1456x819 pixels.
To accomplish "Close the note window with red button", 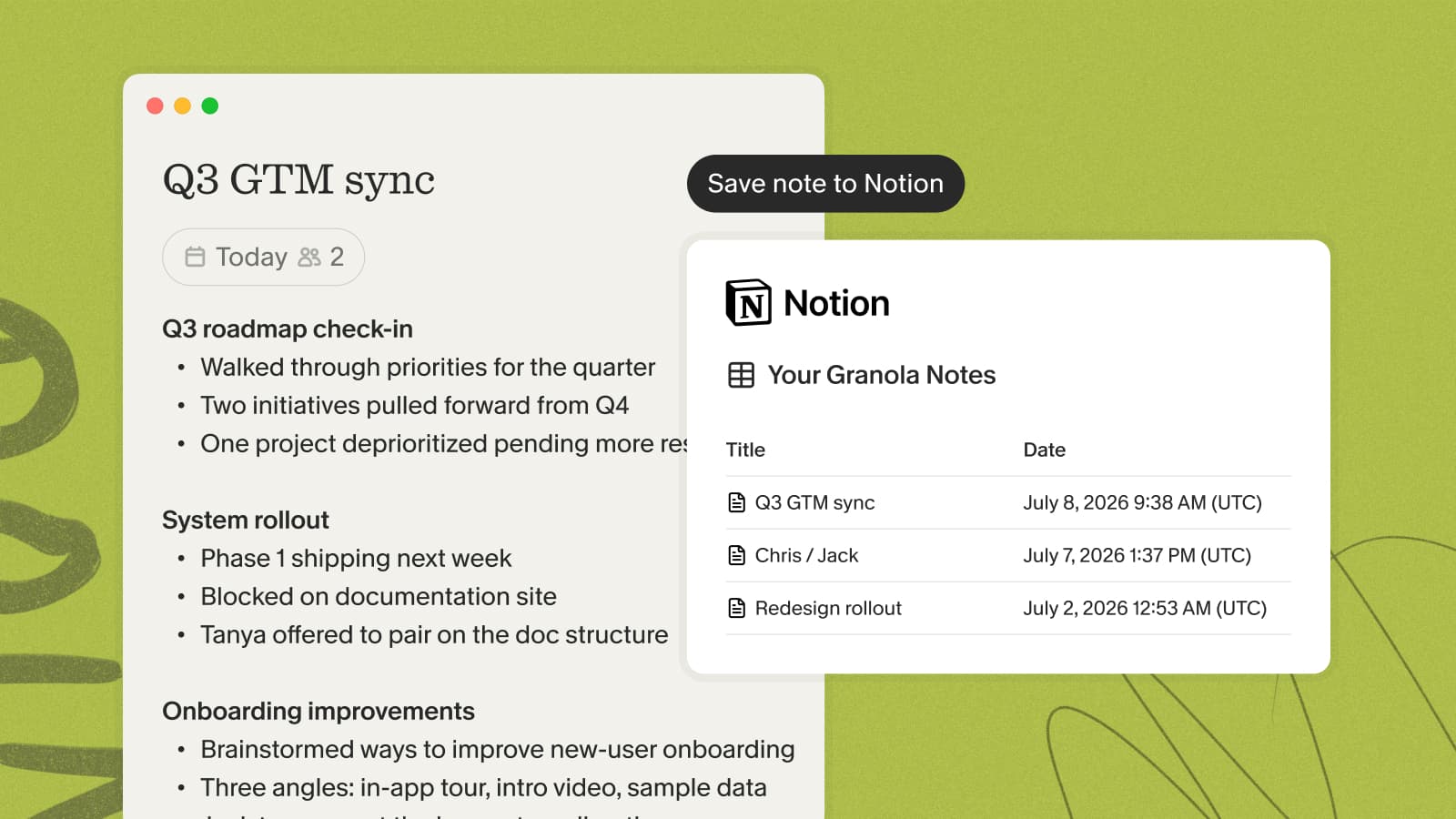I will pos(155,106).
